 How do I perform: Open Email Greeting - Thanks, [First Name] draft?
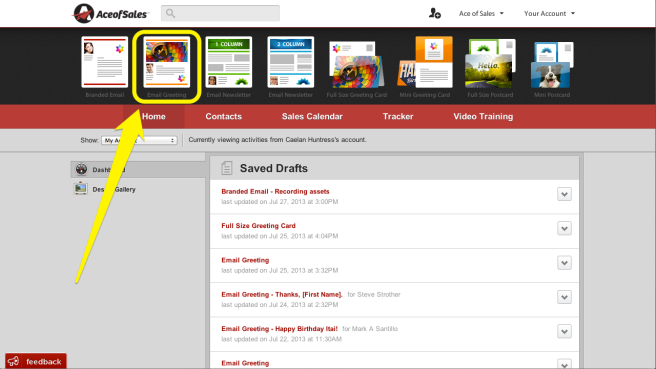point(282,294)
